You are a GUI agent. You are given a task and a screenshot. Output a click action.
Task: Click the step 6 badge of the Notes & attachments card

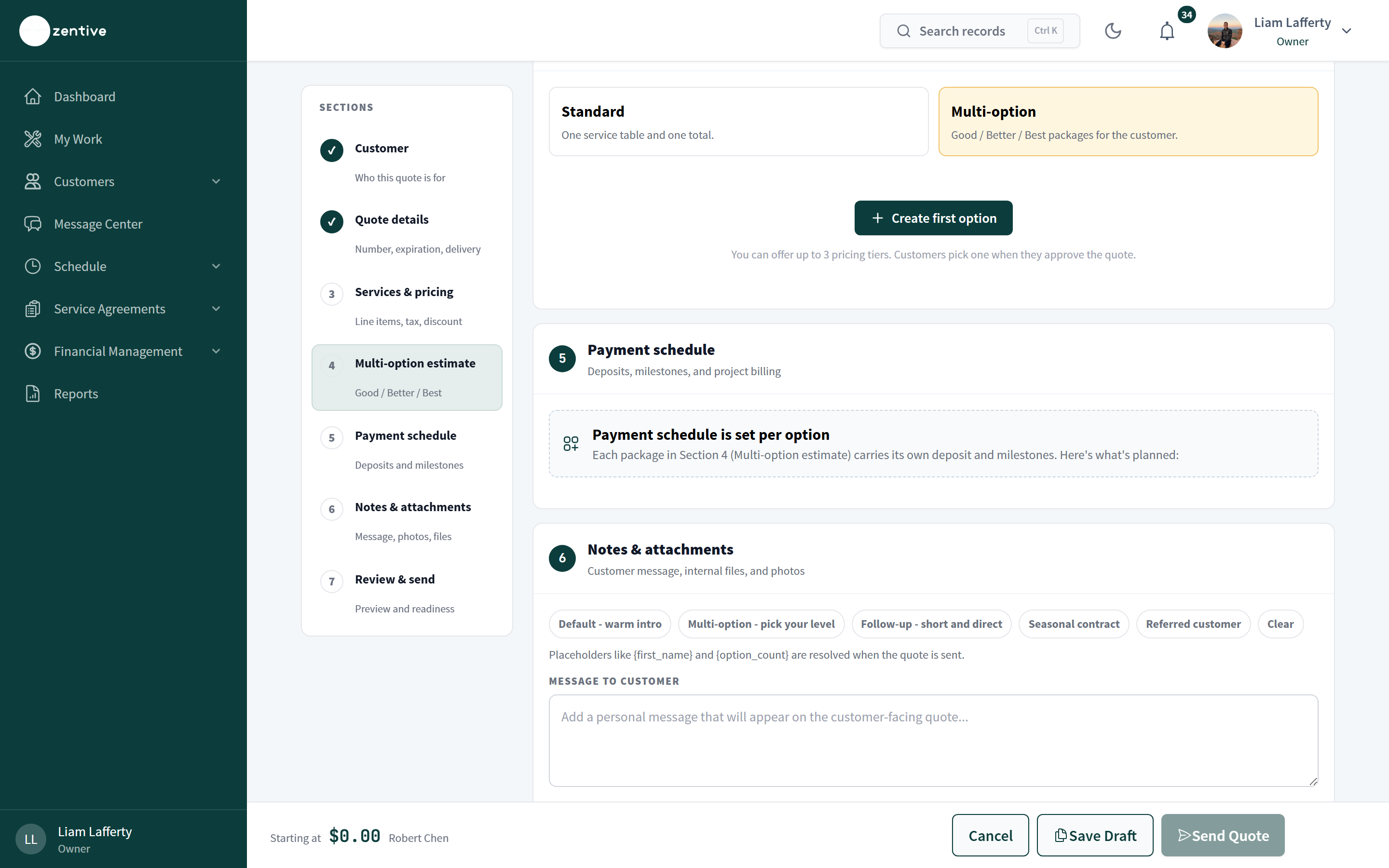[562, 558]
